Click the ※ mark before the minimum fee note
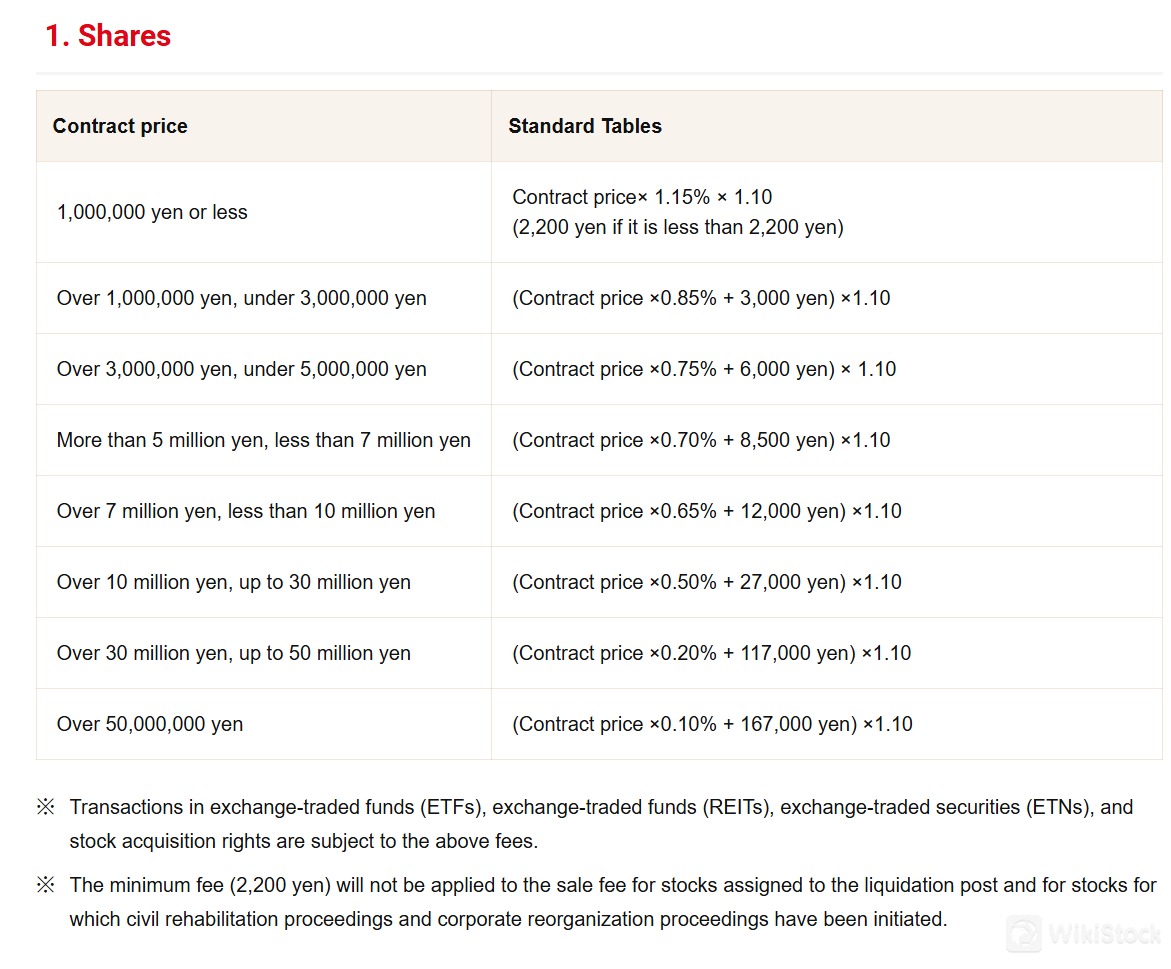Image resolution: width=1171 pixels, height=969 pixels. coord(45,885)
